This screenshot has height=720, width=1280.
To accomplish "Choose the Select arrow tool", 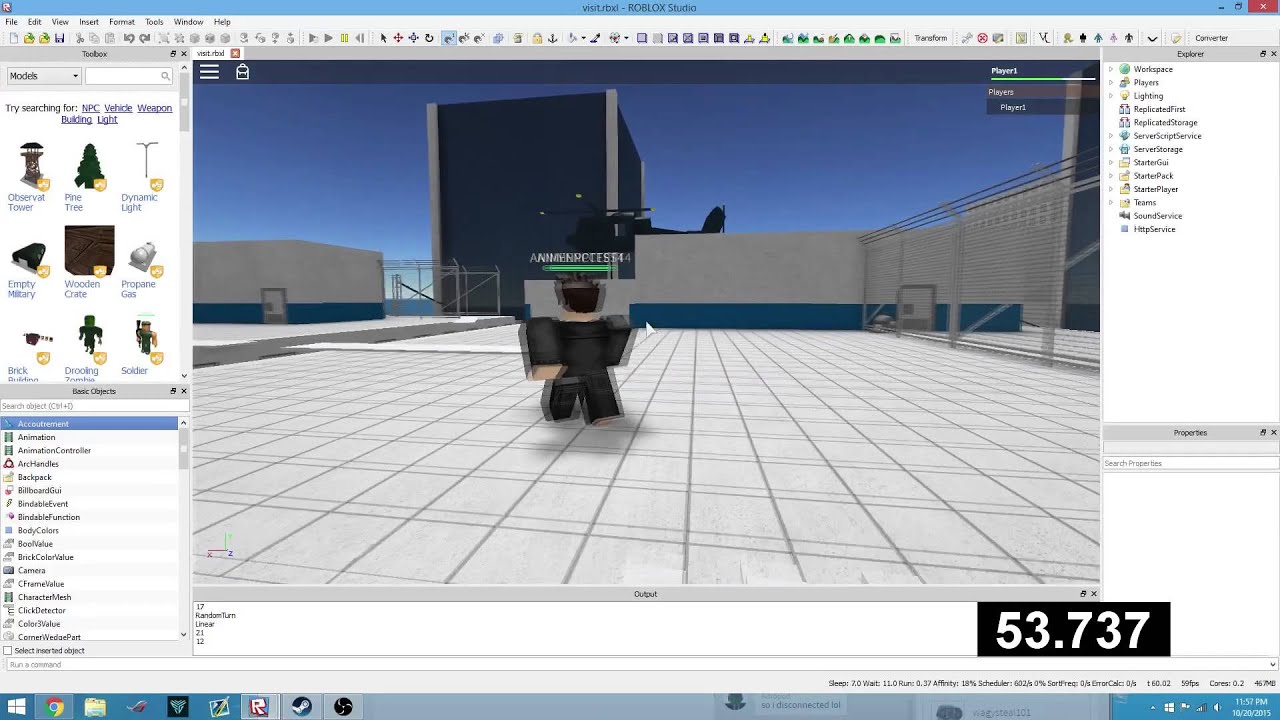I will point(383,38).
